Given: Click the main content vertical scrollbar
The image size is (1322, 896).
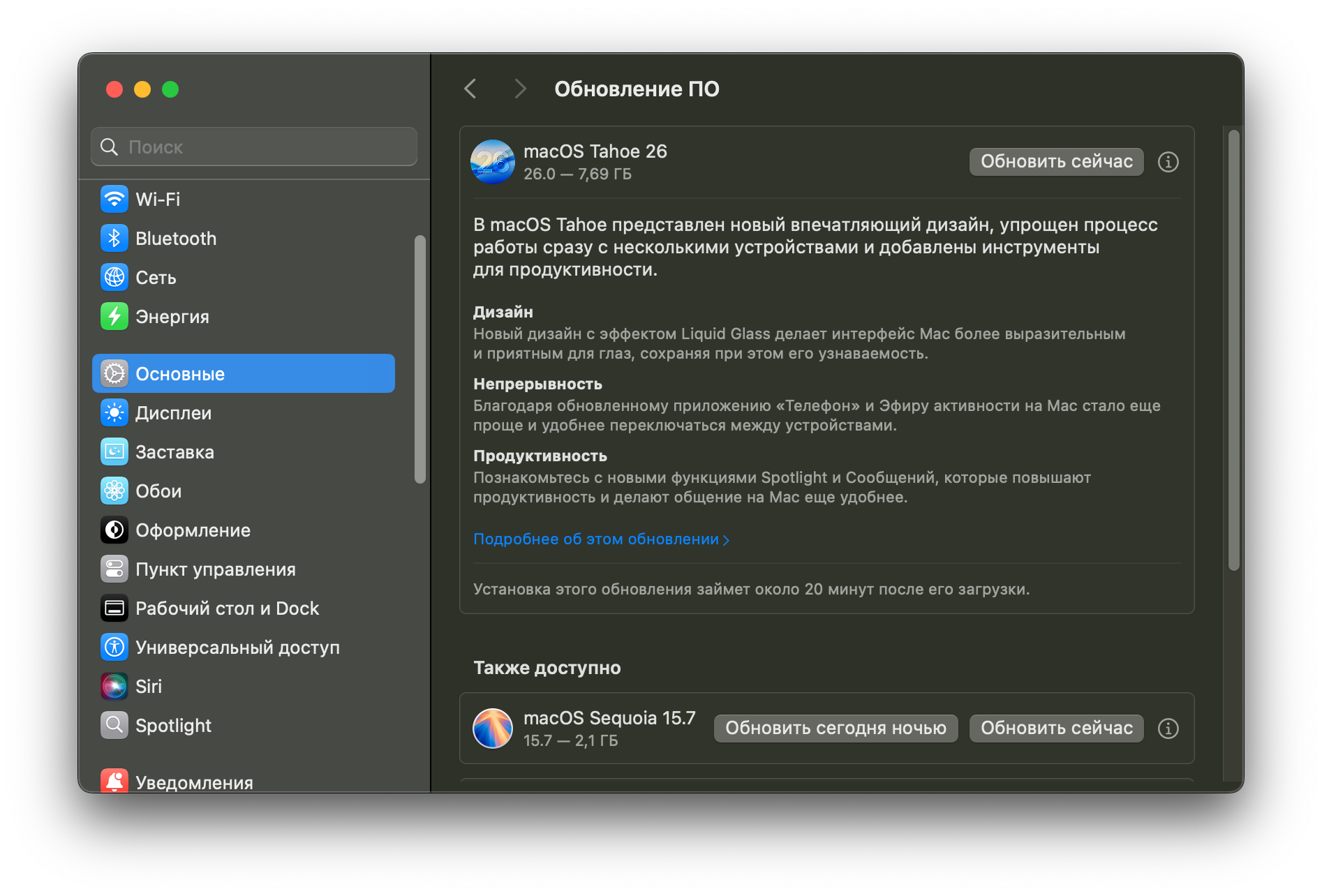Looking at the screenshot, I should coord(1234,350).
